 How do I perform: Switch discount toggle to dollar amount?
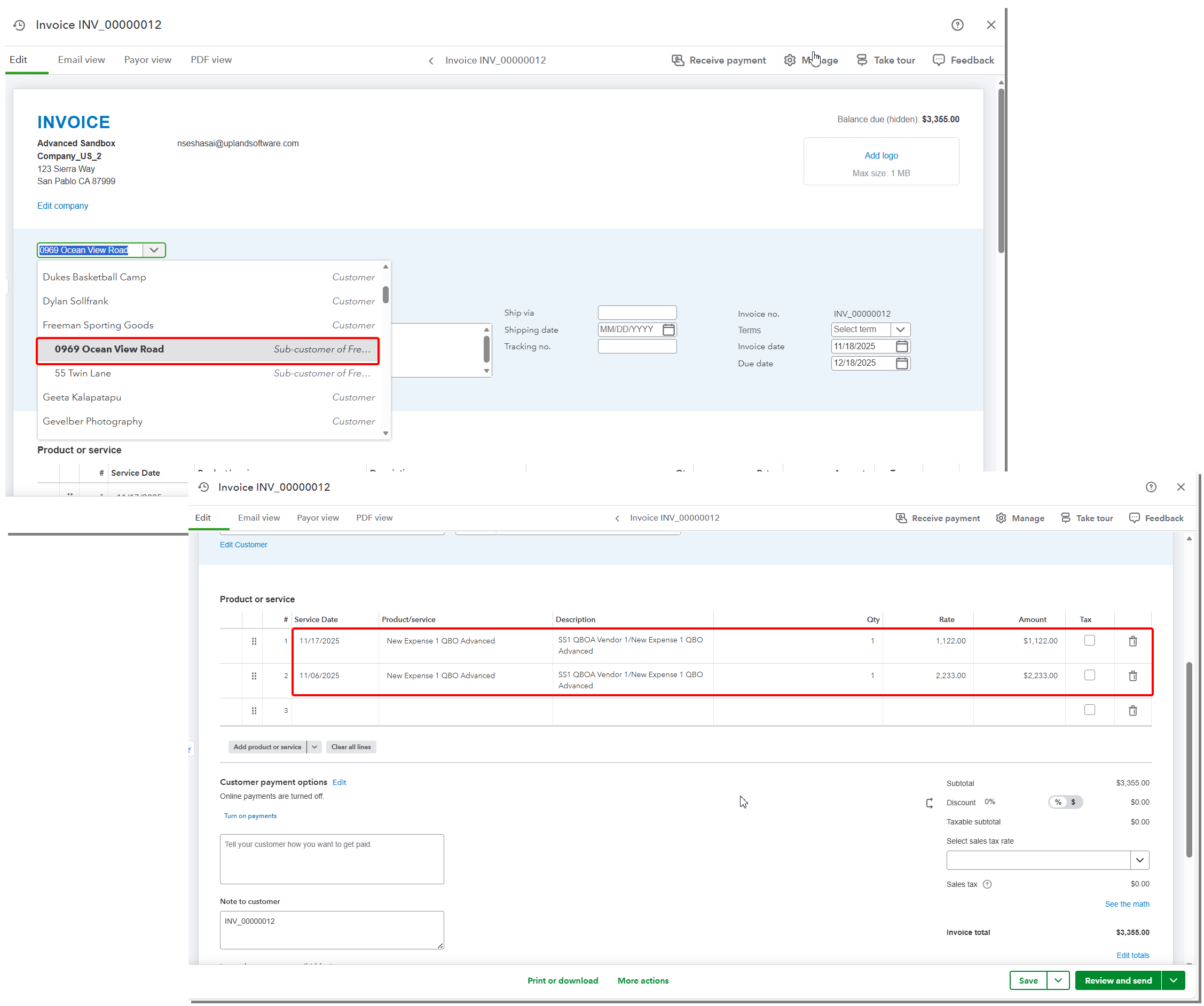click(1073, 802)
